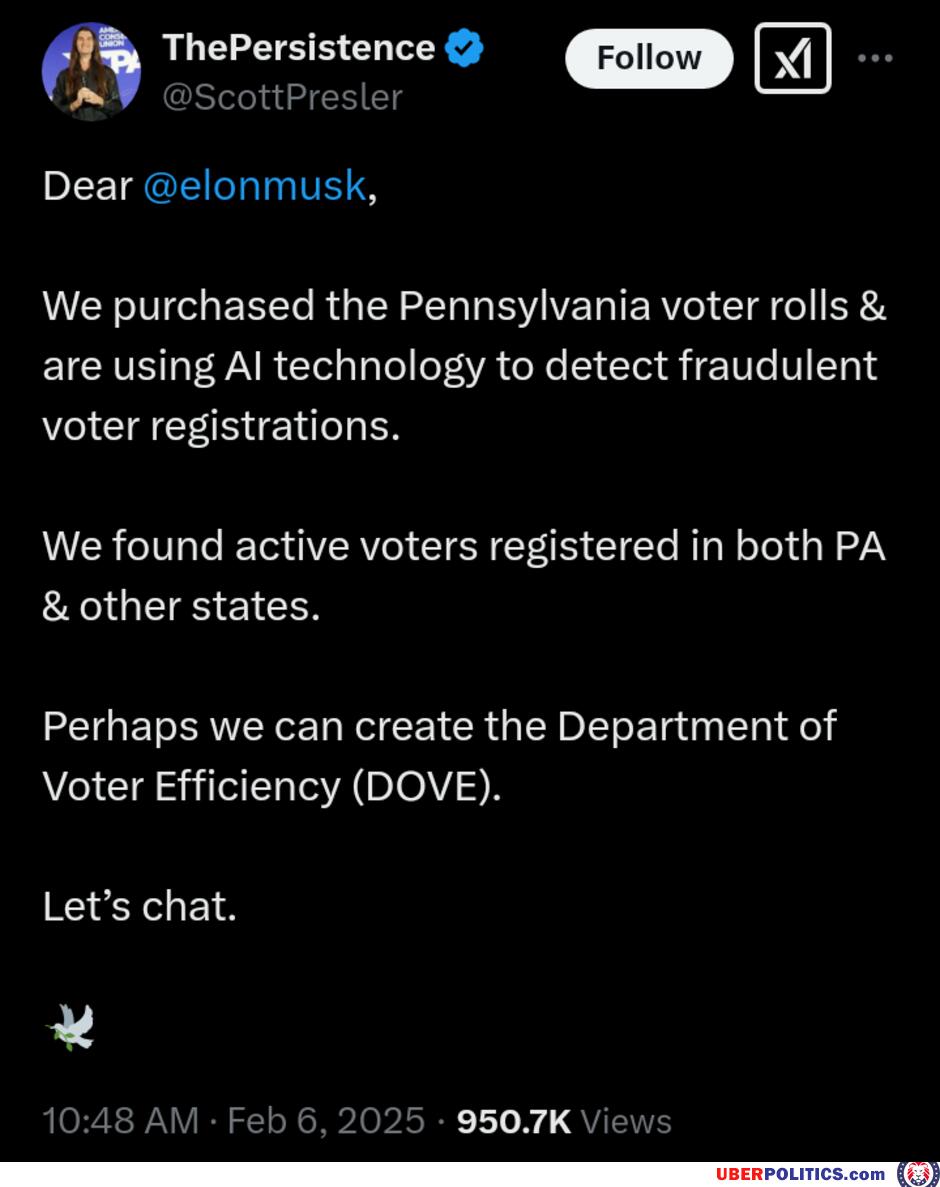View the 950.7K Views count details
Viewport: 940px width, 1187px height.
click(564, 1121)
